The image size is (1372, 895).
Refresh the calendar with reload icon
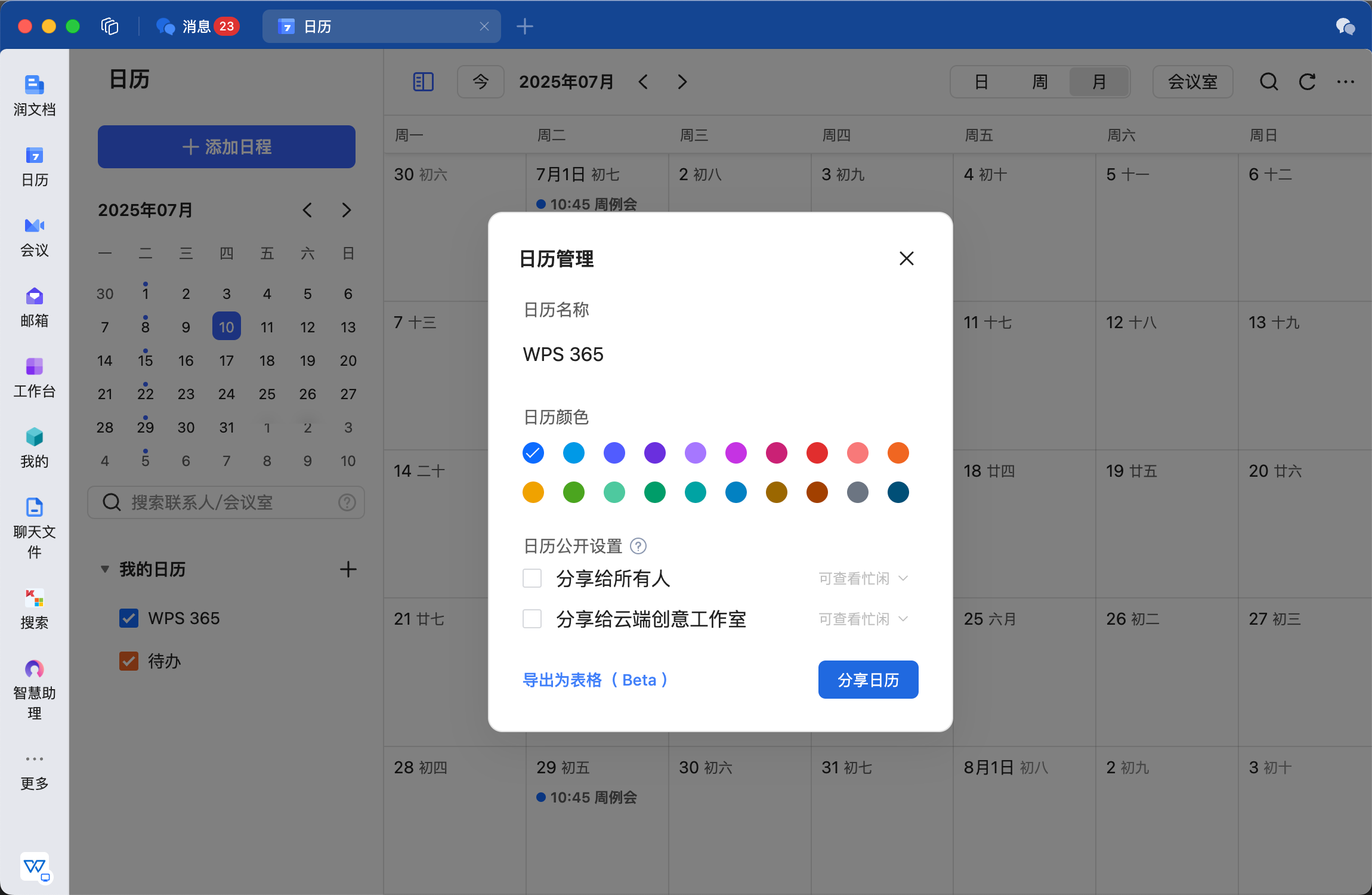pyautogui.click(x=1308, y=82)
